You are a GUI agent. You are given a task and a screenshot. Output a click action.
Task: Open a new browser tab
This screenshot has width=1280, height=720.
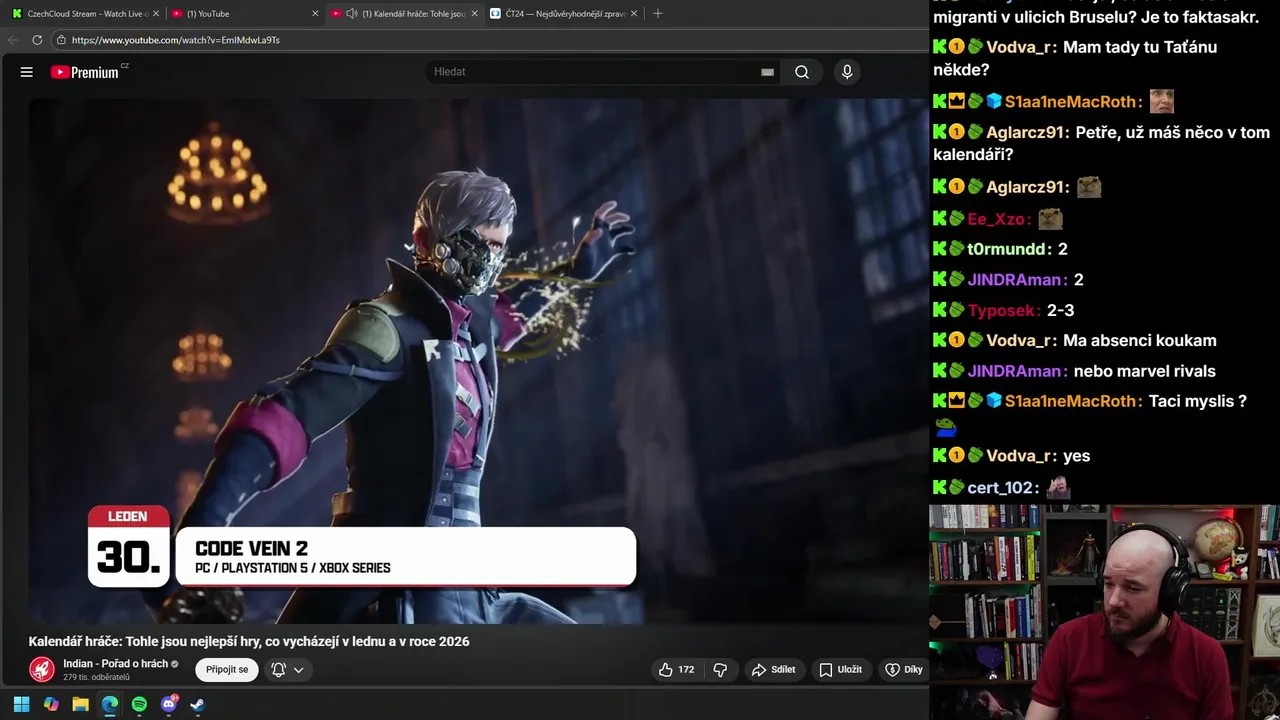click(x=657, y=14)
